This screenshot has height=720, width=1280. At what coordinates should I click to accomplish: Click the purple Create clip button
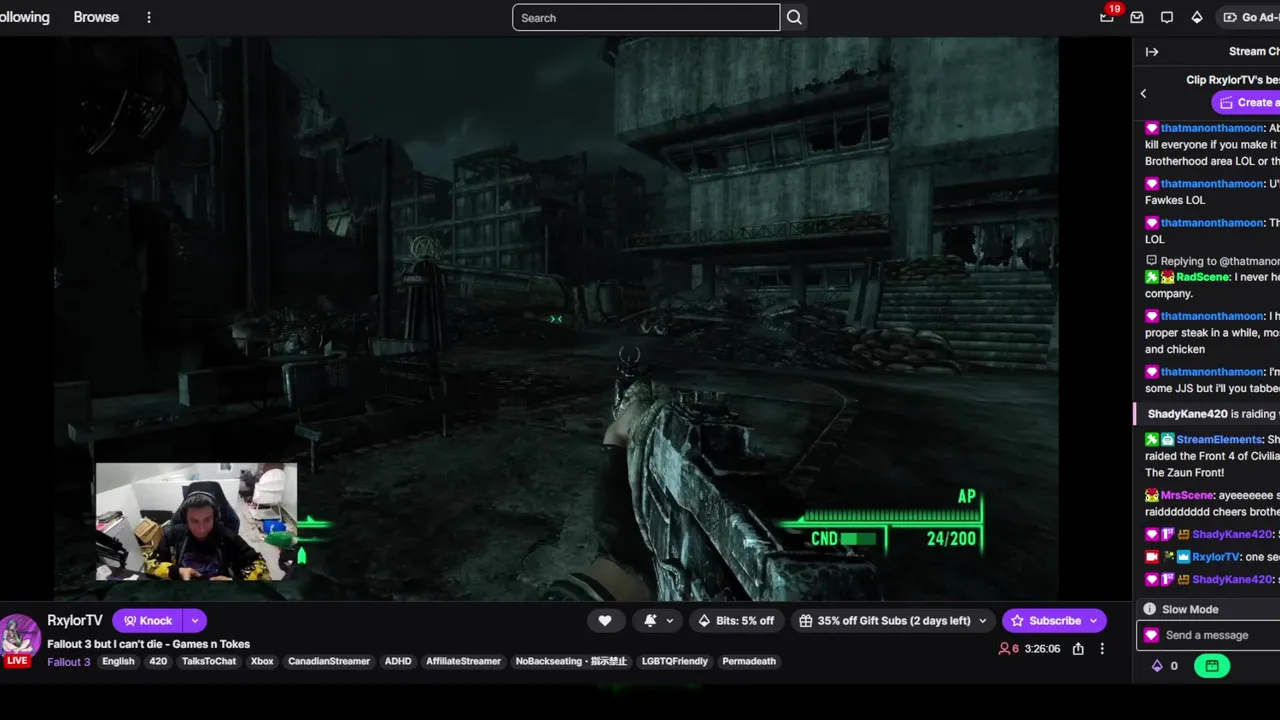coord(1246,102)
